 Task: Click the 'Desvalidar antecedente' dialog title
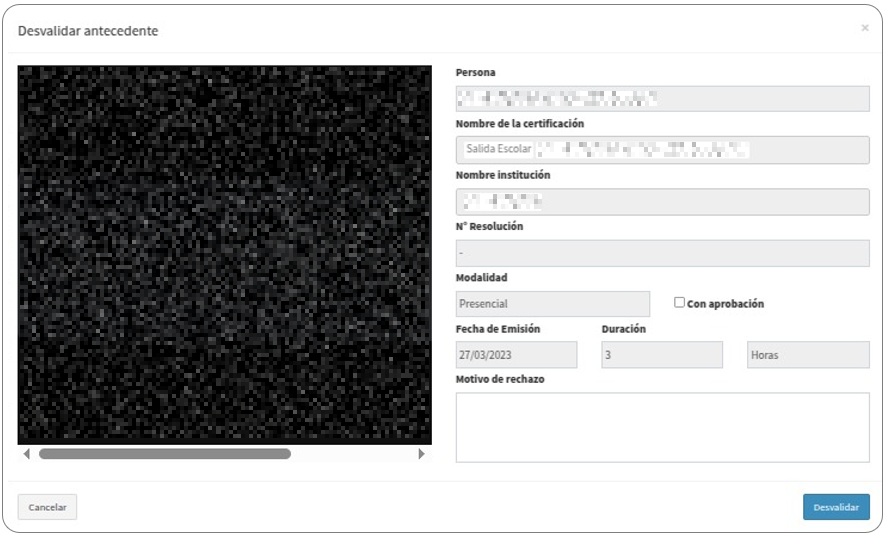(x=88, y=31)
